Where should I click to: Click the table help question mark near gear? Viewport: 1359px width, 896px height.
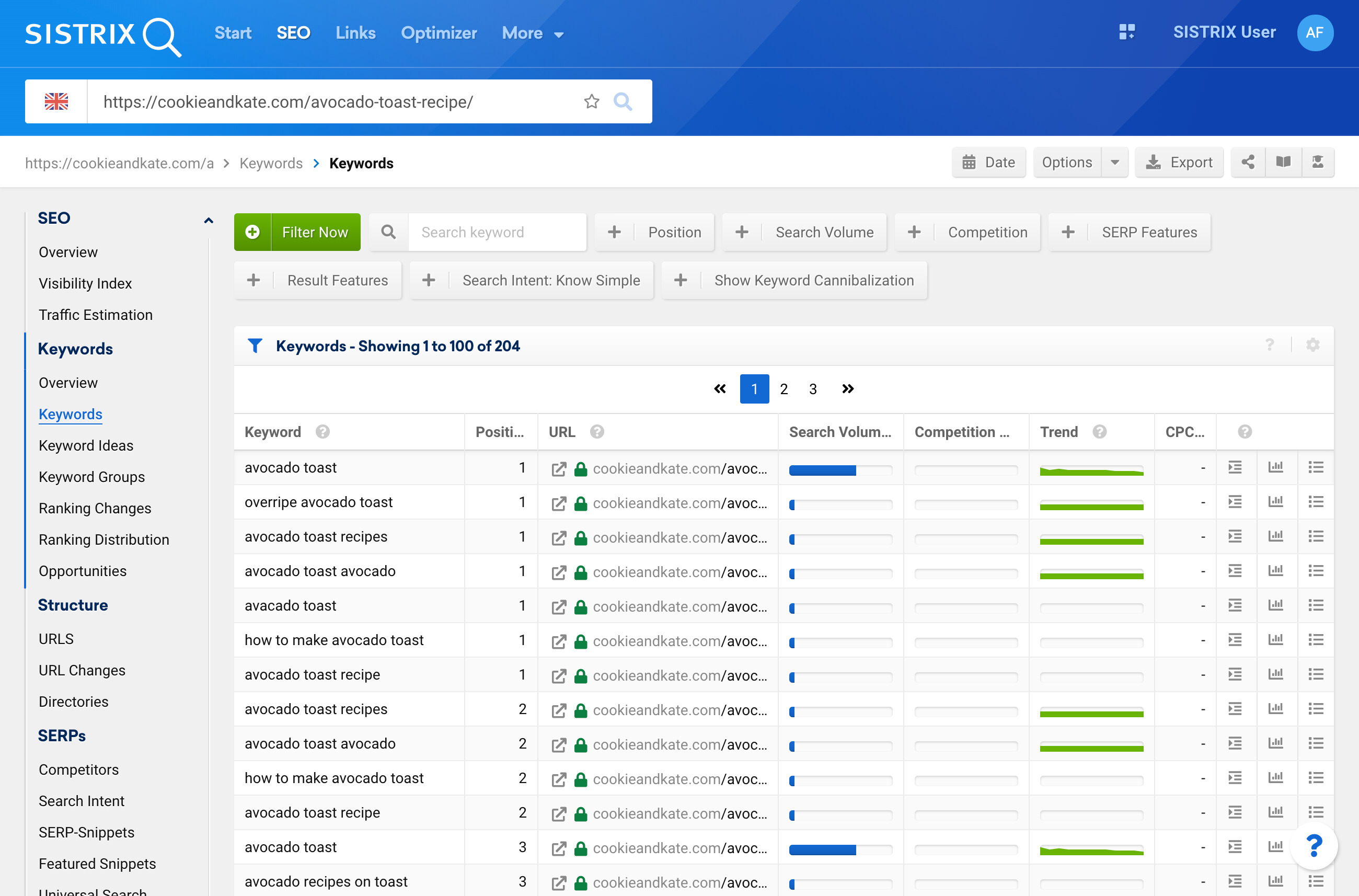tap(1269, 345)
